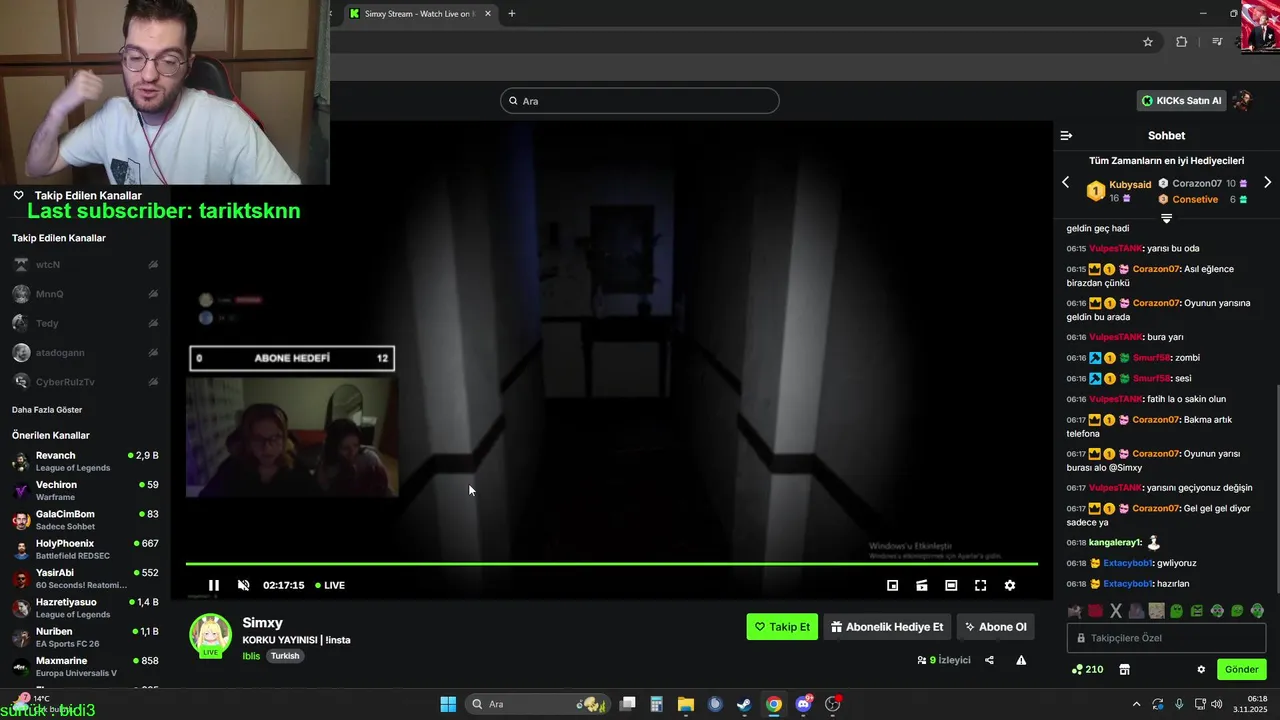Open YasirAbi recommended channel

point(85,579)
